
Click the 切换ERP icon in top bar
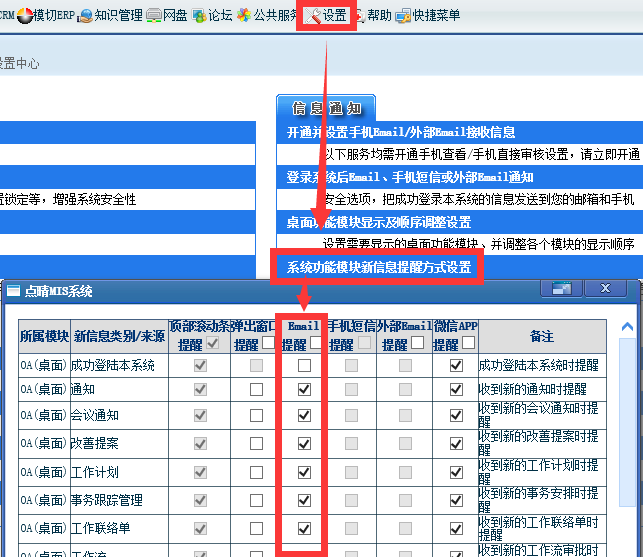tap(24, 15)
